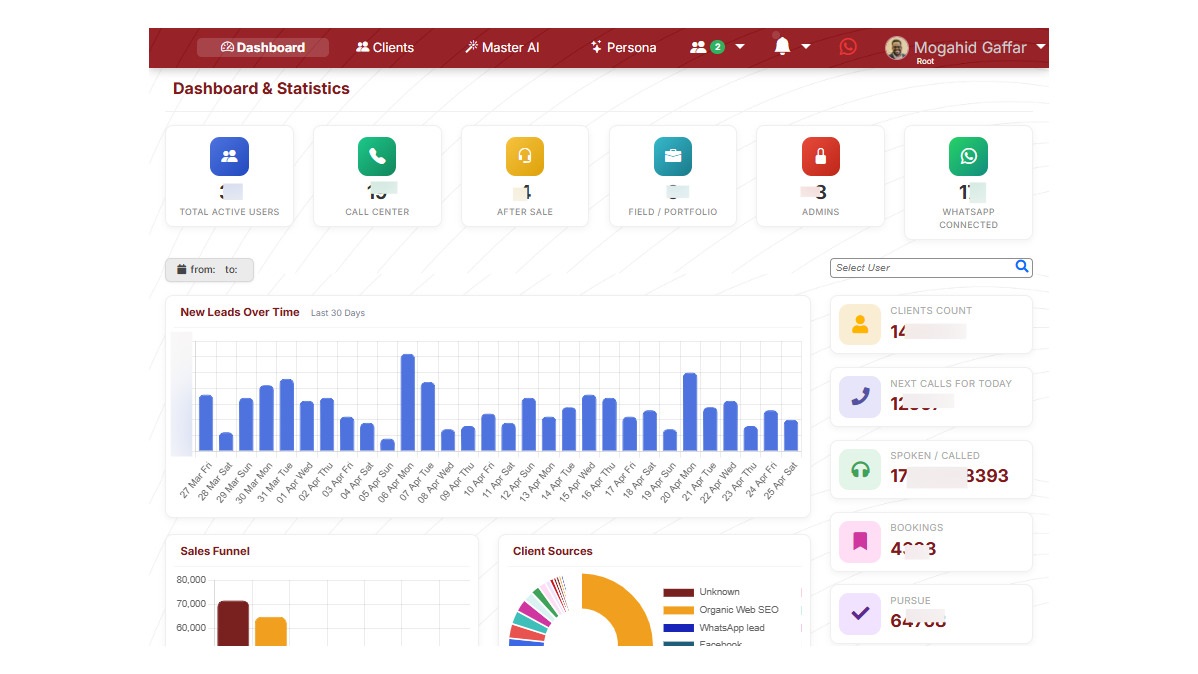Click the After Sale headset icon

click(525, 156)
